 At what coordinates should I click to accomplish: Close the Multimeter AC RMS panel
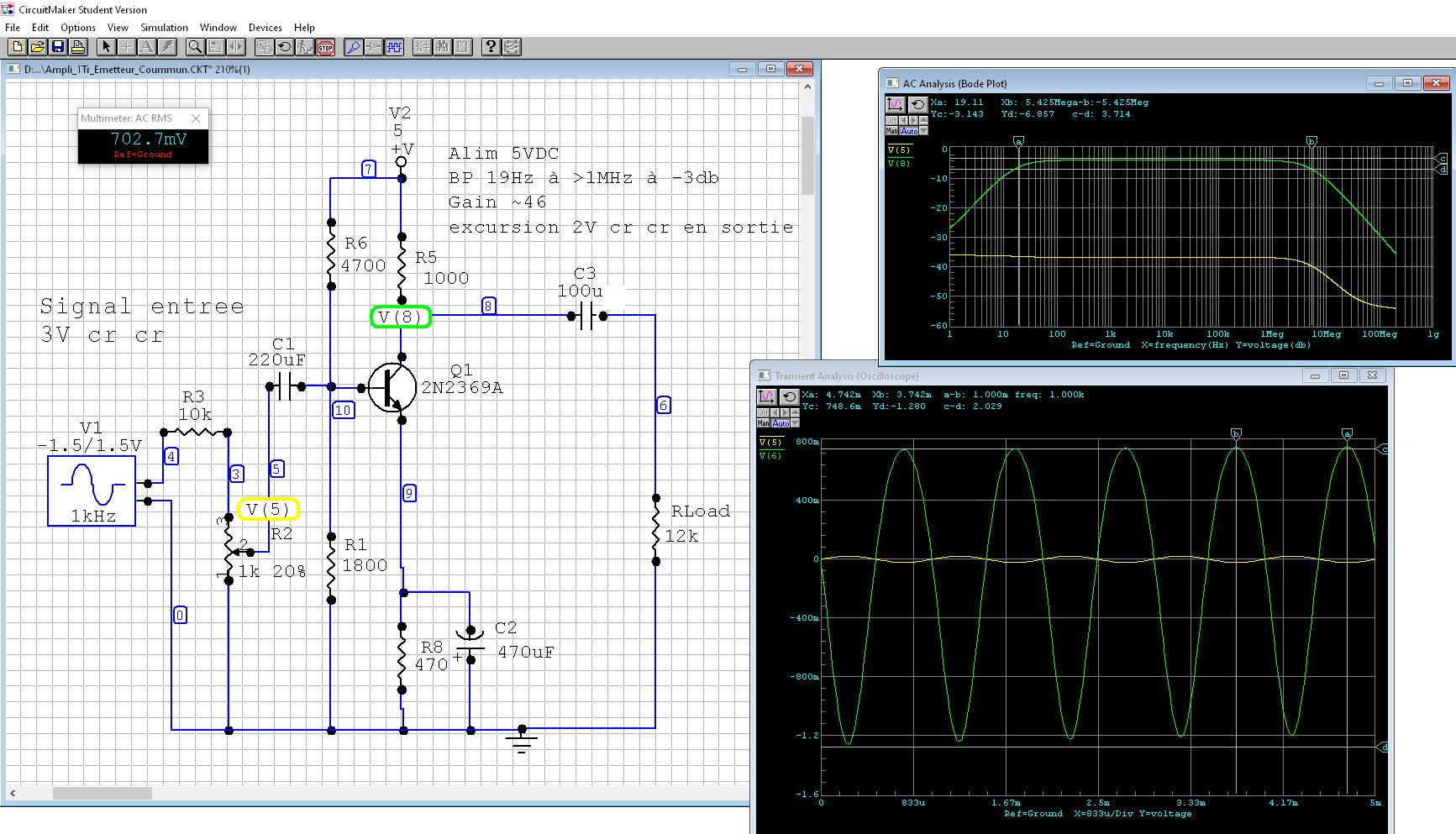[196, 118]
